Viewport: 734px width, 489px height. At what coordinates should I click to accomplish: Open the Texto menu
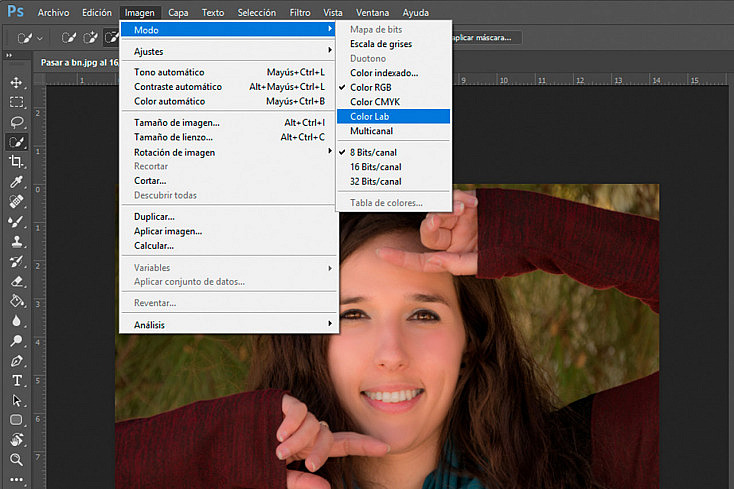point(213,13)
